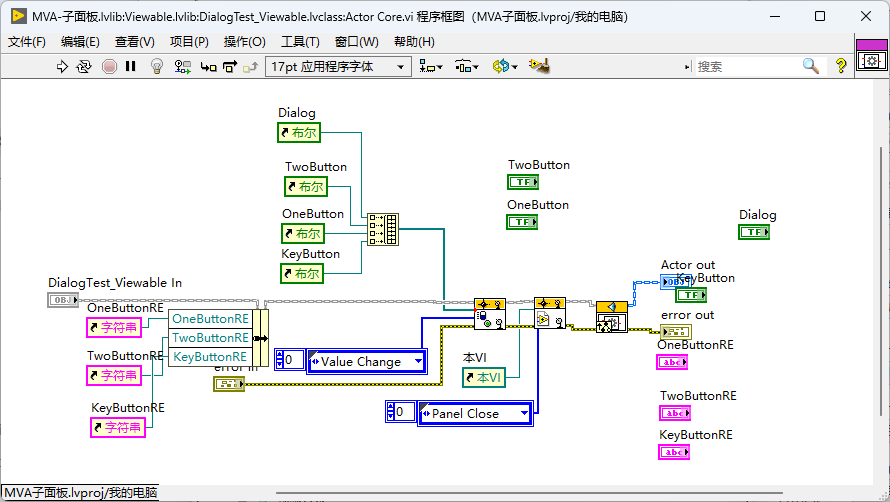This screenshot has height=502, width=890.
Task: Open the 工具(T) menu
Action: point(300,41)
